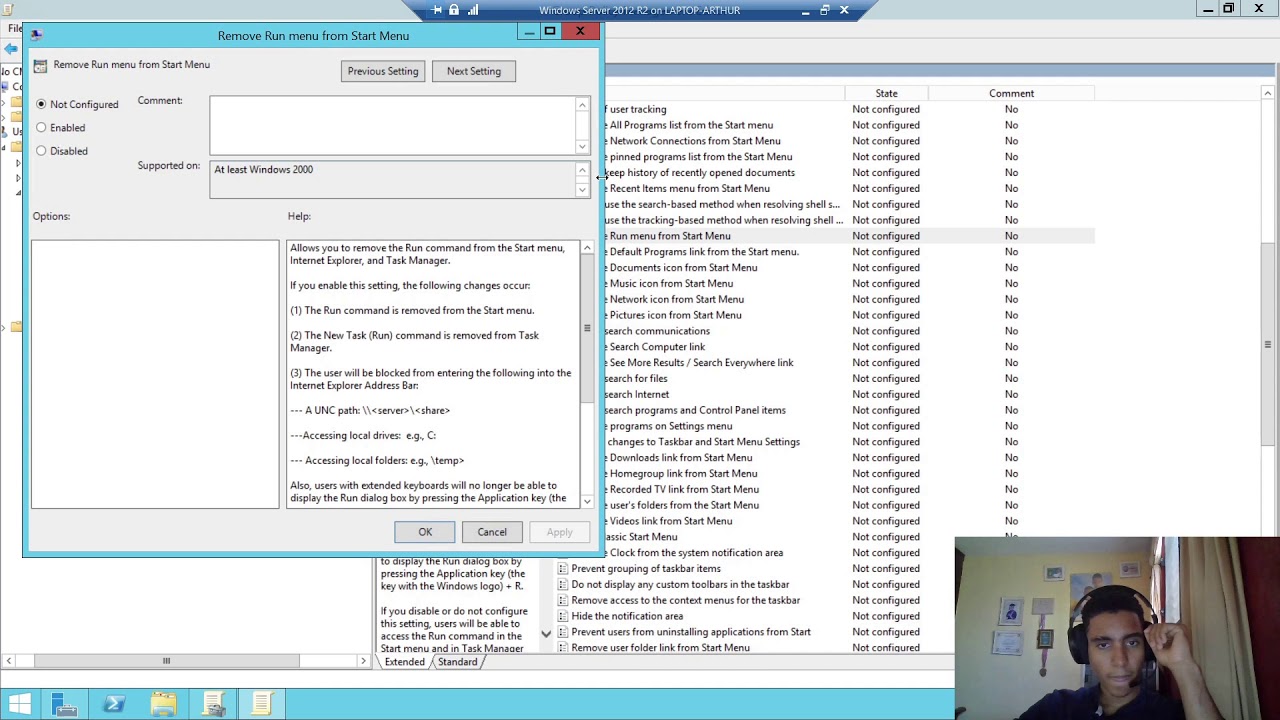1280x720 pixels.
Task: Select the Disabled radio button
Action: (41, 151)
